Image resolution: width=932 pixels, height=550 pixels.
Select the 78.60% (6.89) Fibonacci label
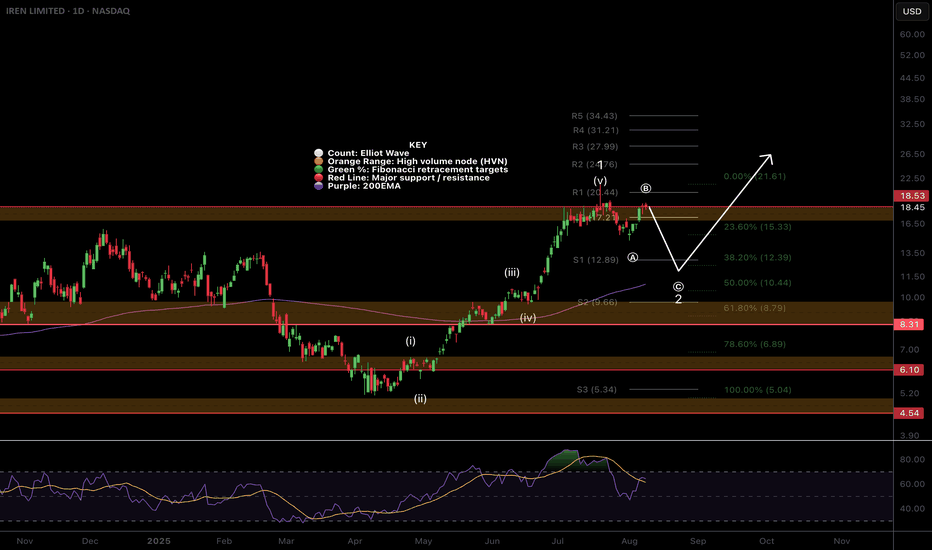pyautogui.click(x=754, y=344)
